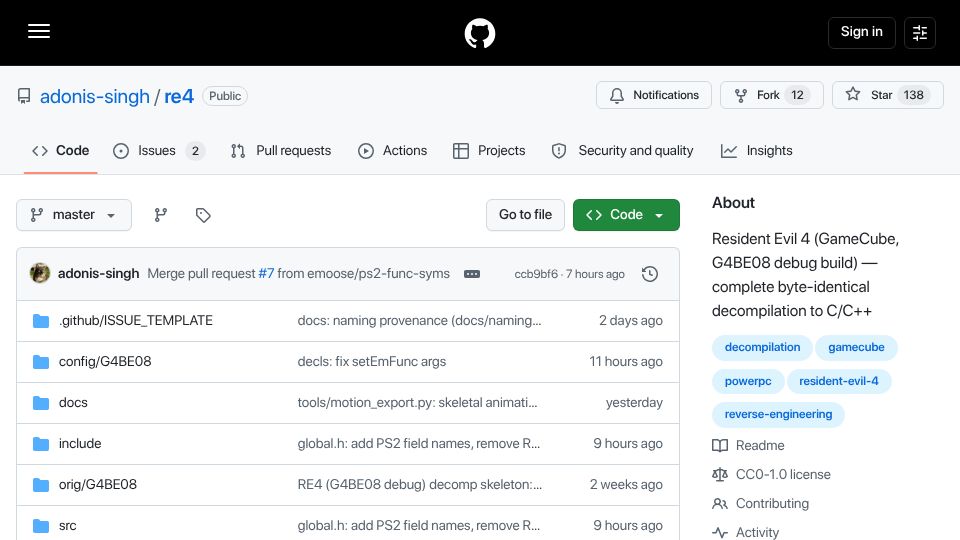
Task: Open the .github/ISSUE_TEMPLATE folder
Action: point(136,320)
